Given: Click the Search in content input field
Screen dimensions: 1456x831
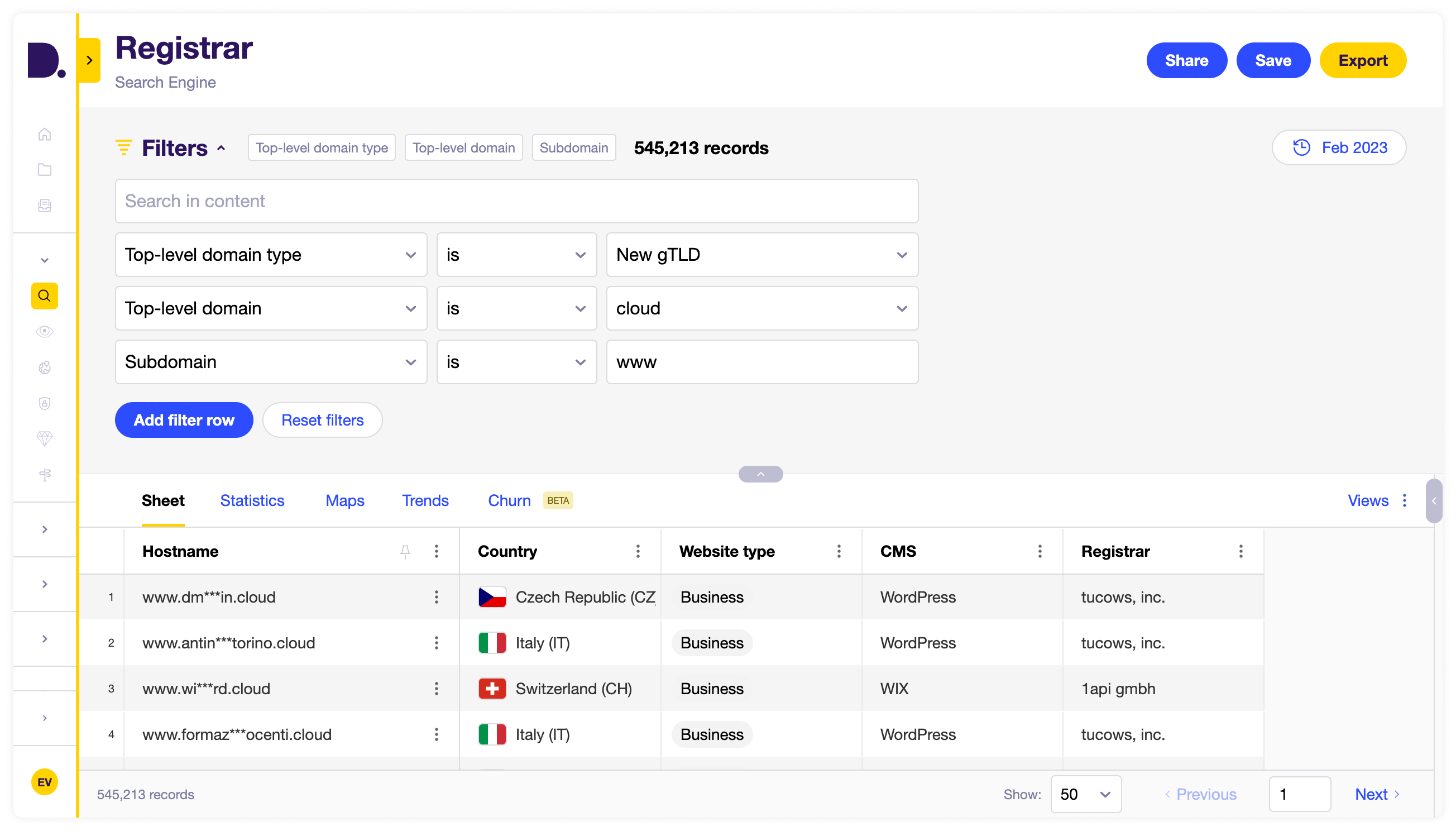Looking at the screenshot, I should coord(517,201).
